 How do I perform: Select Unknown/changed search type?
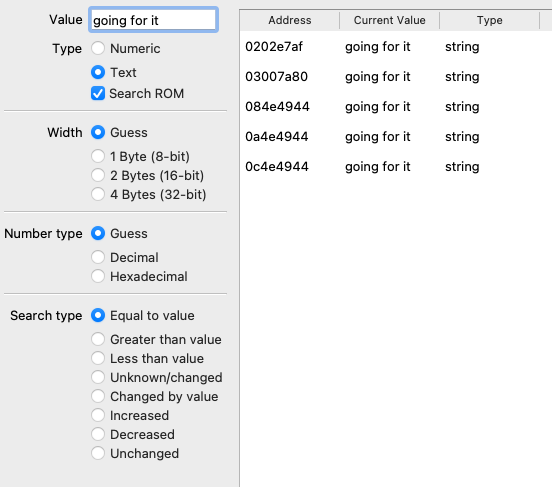[98, 377]
